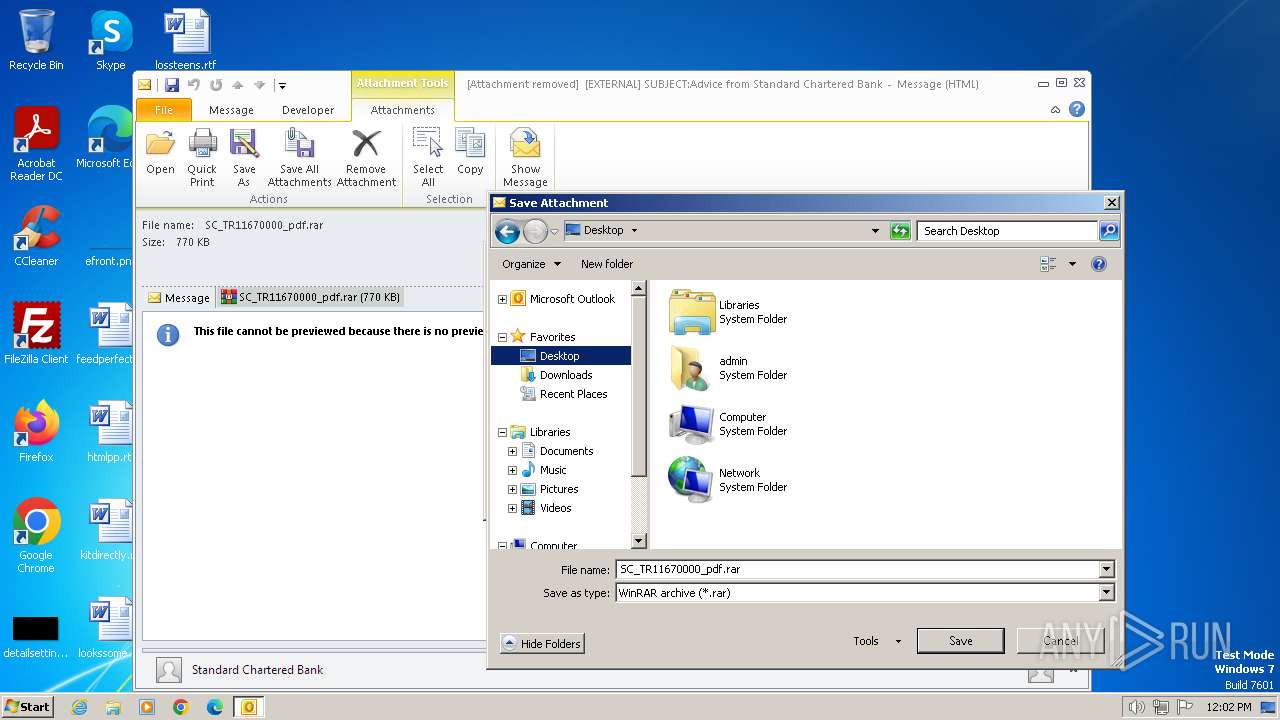Click the Undo icon in Outlook title bar
The height and width of the screenshot is (720, 1280).
click(194, 85)
